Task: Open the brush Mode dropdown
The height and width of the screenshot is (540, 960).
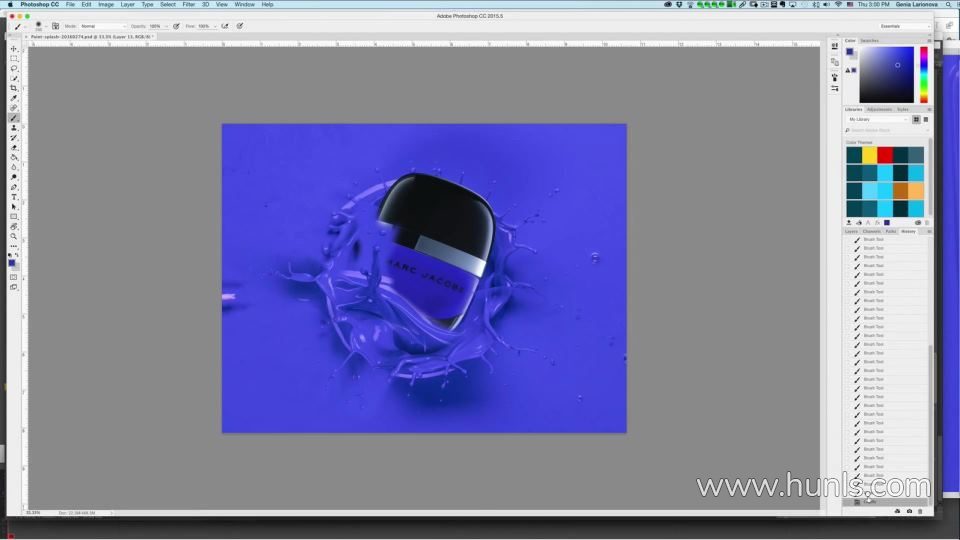Action: point(103,26)
